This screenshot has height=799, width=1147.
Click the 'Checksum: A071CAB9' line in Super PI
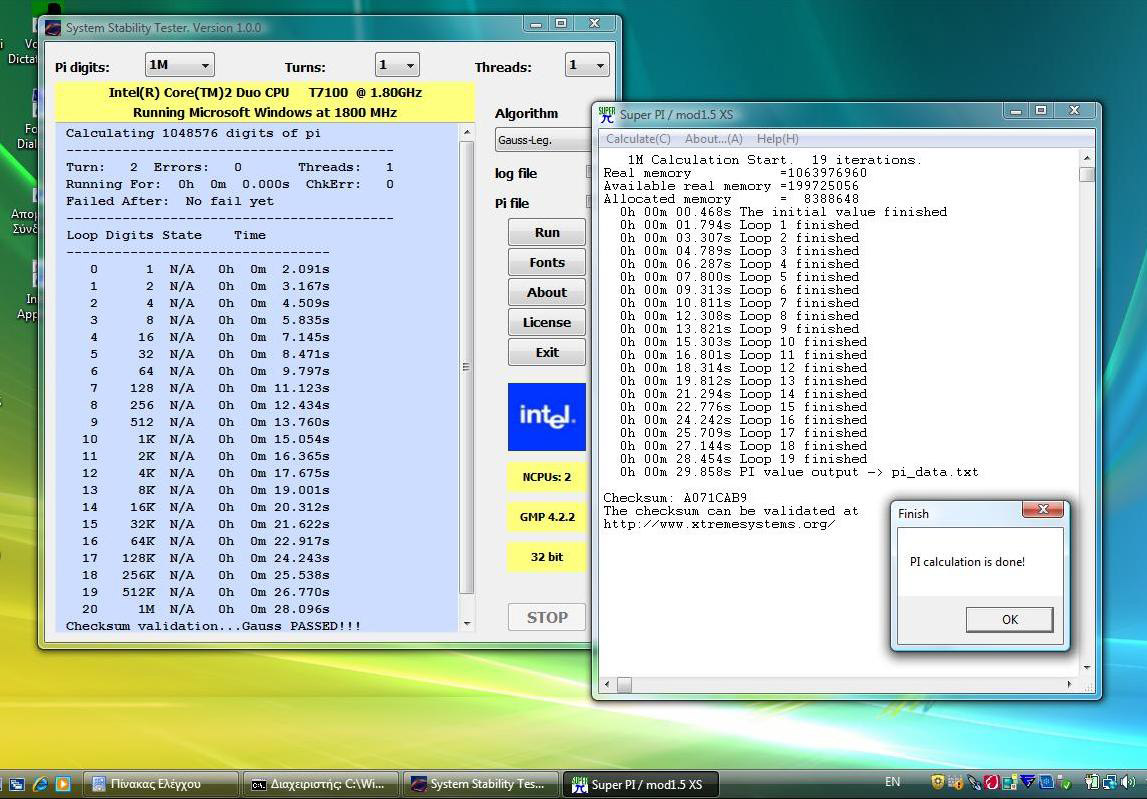[x=675, y=498]
